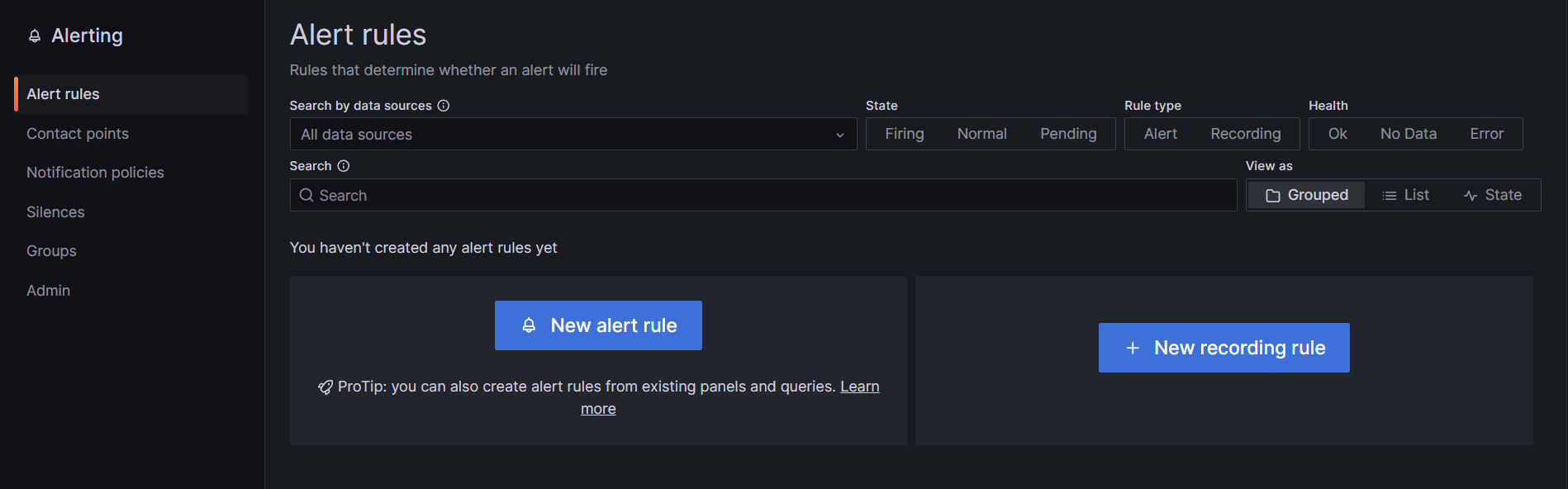Click the plus icon in New recording rule
Screen dimensions: 1568x489
(x=1131, y=348)
